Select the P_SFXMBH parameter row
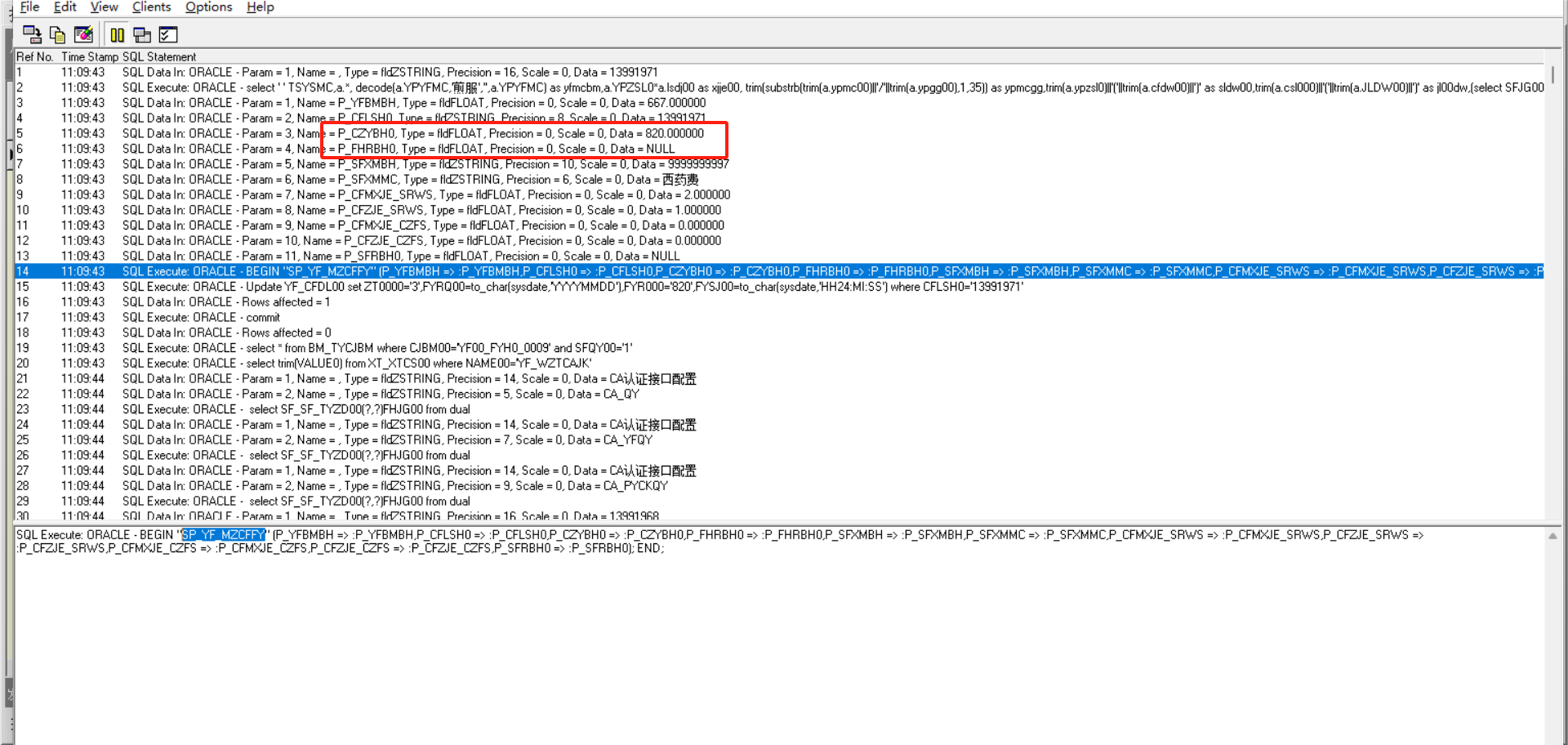This screenshot has width=1568, height=745. click(779, 164)
